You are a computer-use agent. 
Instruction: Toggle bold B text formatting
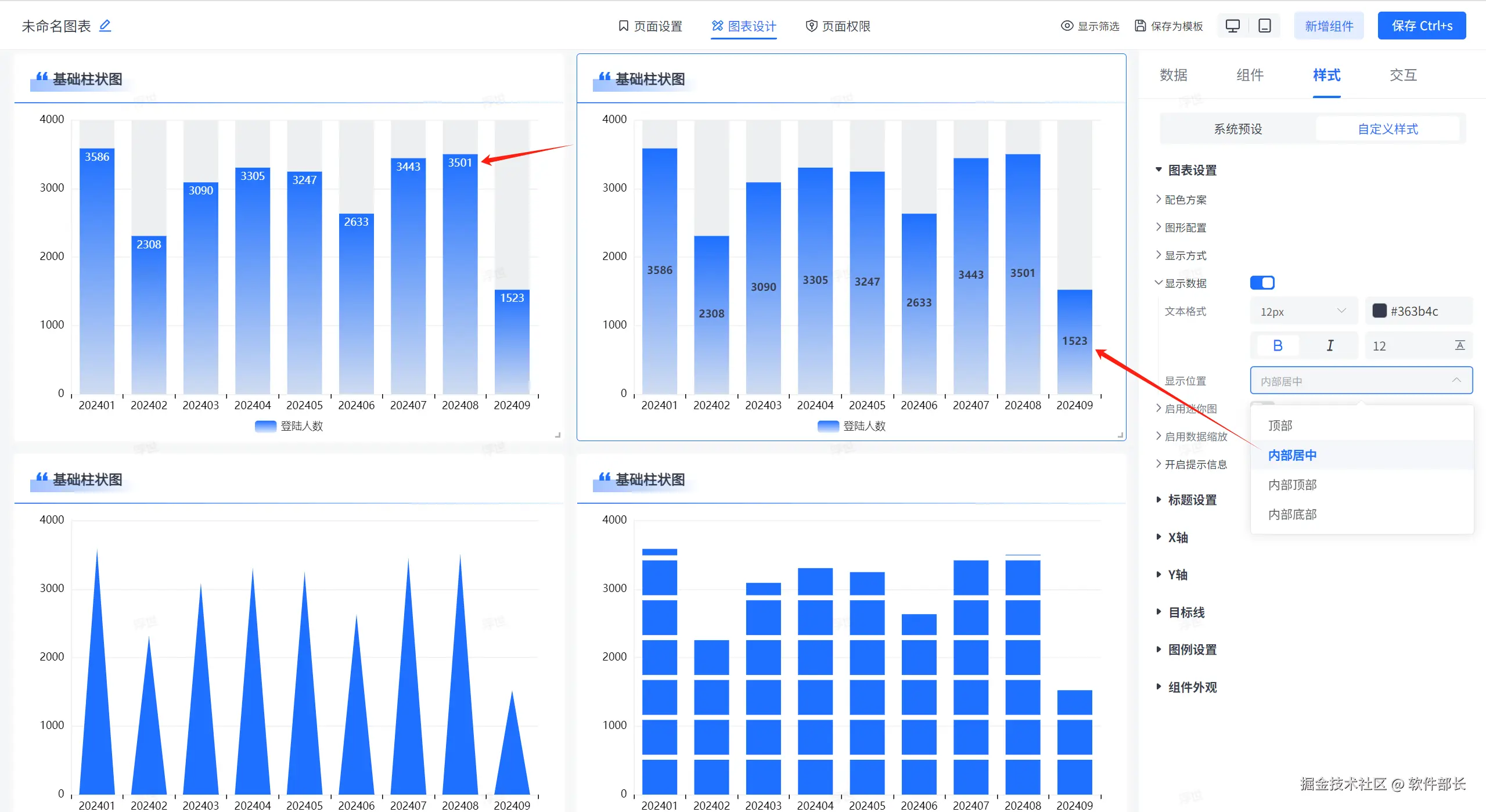point(1278,346)
